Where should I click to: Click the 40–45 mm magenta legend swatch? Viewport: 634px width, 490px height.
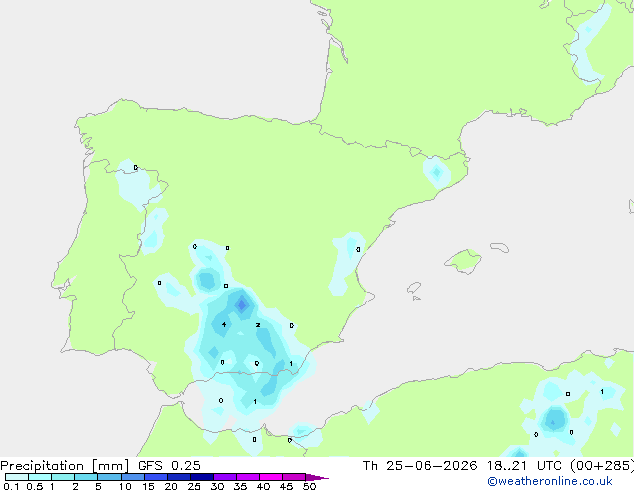(271, 477)
